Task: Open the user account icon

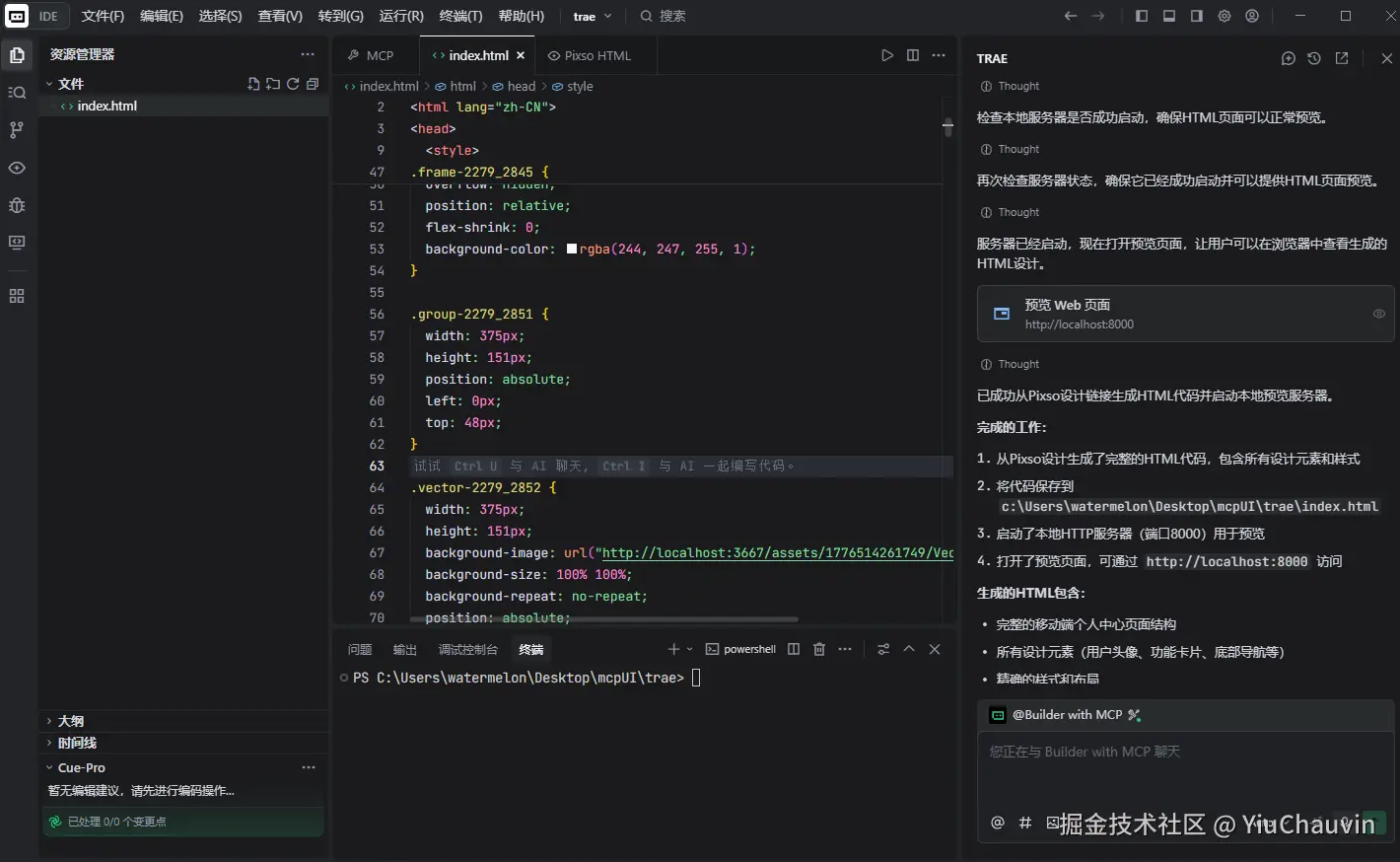Action: (1252, 16)
